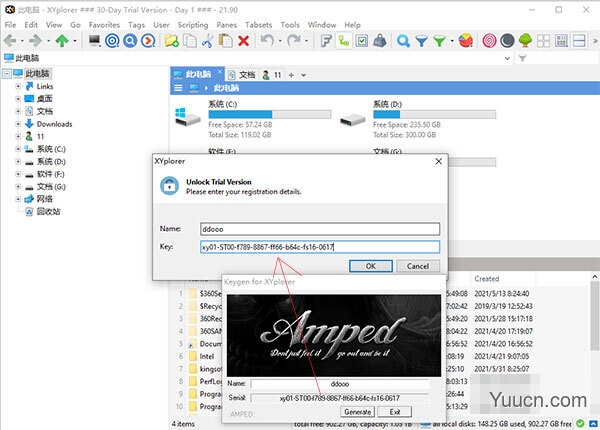Click the red X Delete icon
This screenshot has width=600, height=430.
pos(243,41)
